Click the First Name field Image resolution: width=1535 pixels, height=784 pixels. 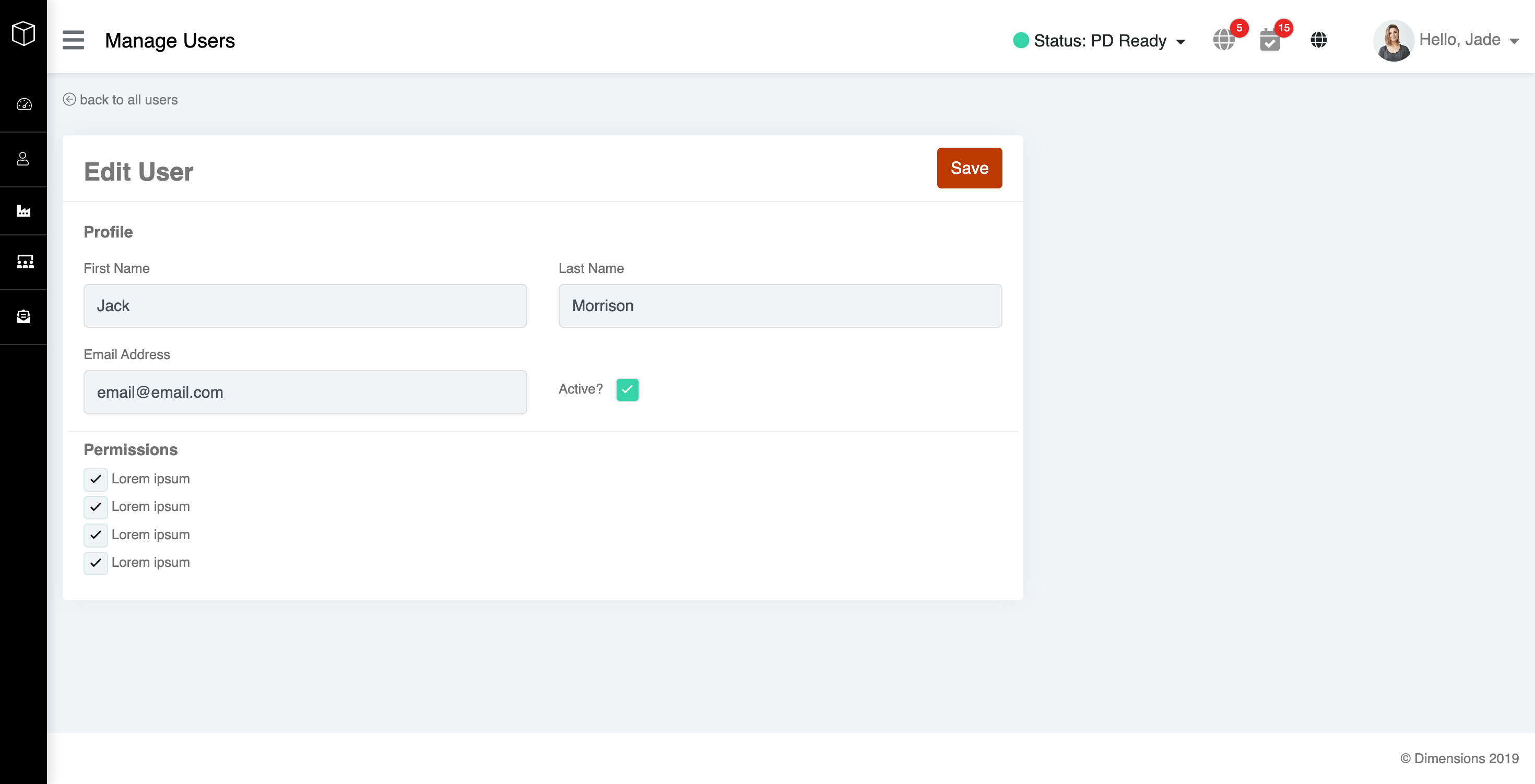click(x=305, y=306)
